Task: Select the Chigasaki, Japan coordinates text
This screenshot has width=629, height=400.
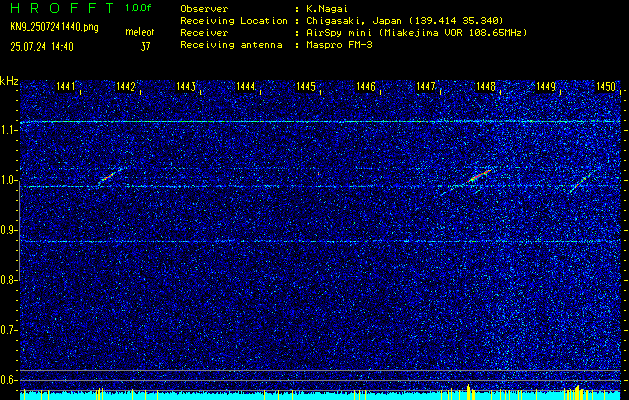Action: [x=405, y=21]
